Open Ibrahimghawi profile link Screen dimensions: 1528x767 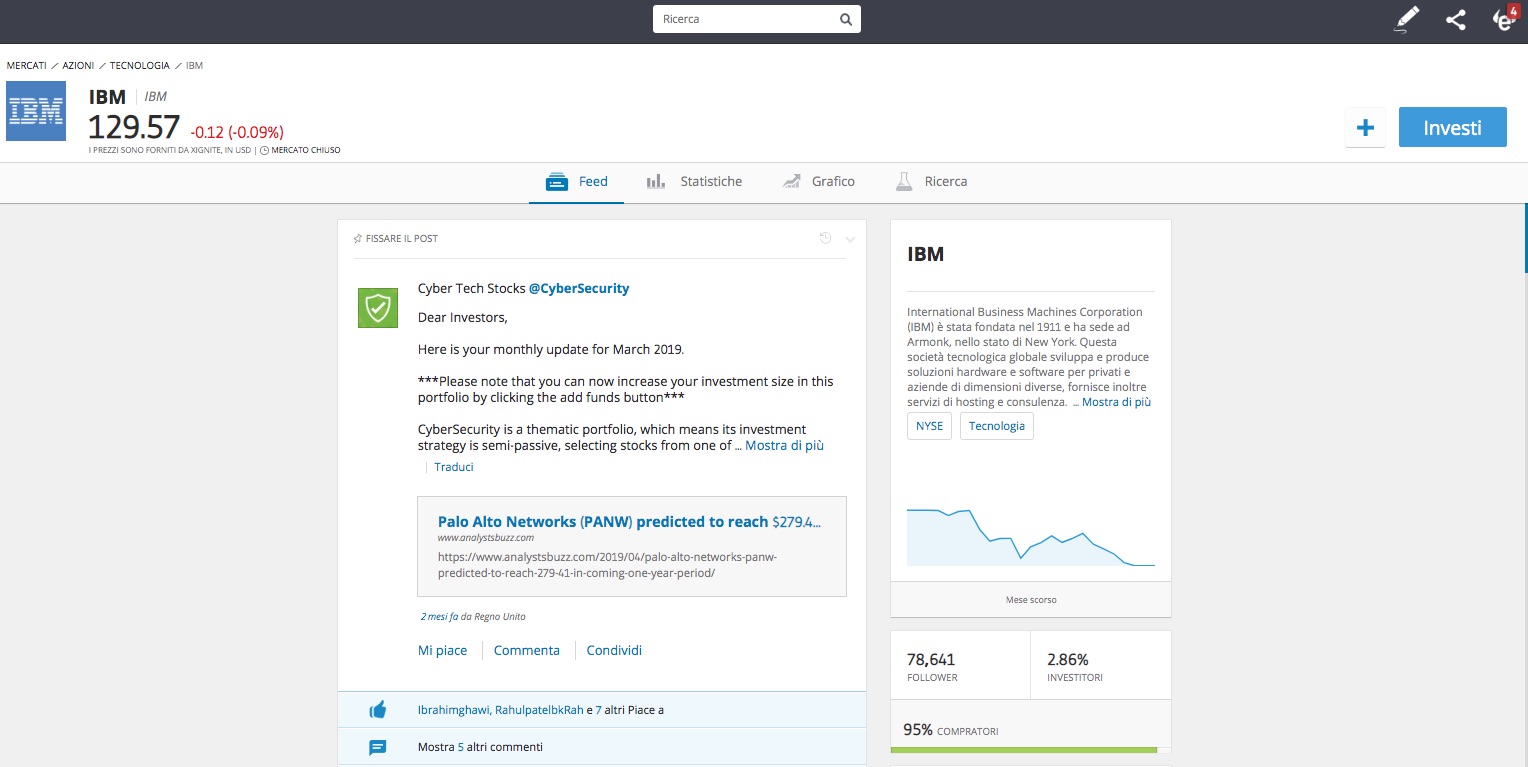pos(454,710)
